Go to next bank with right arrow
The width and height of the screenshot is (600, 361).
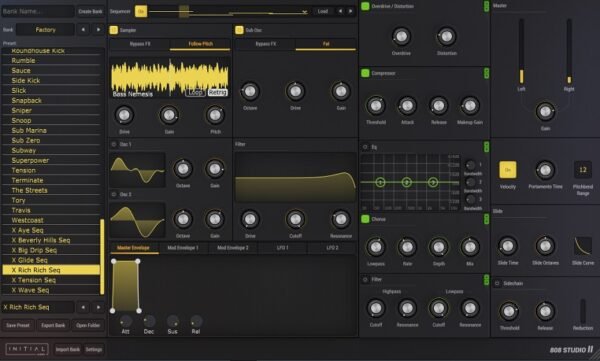(x=98, y=29)
